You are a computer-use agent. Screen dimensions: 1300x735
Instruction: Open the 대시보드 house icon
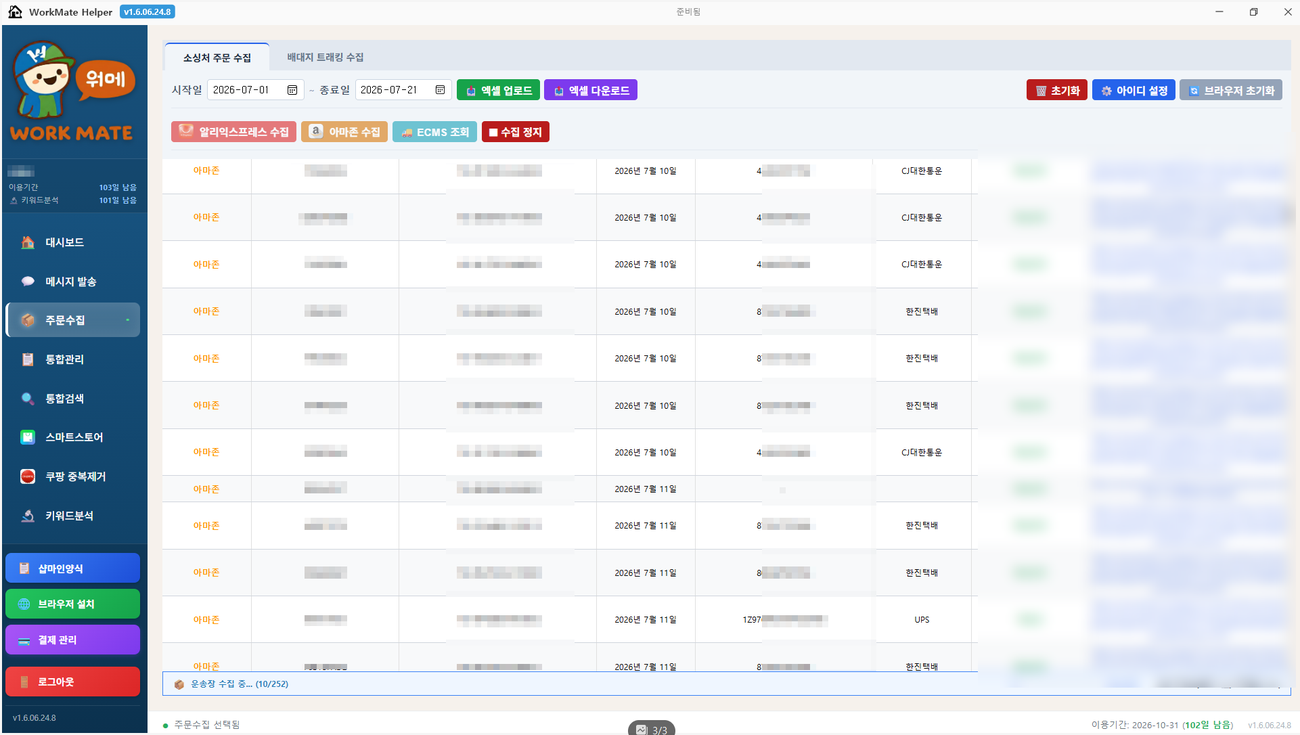pyautogui.click(x=28, y=243)
